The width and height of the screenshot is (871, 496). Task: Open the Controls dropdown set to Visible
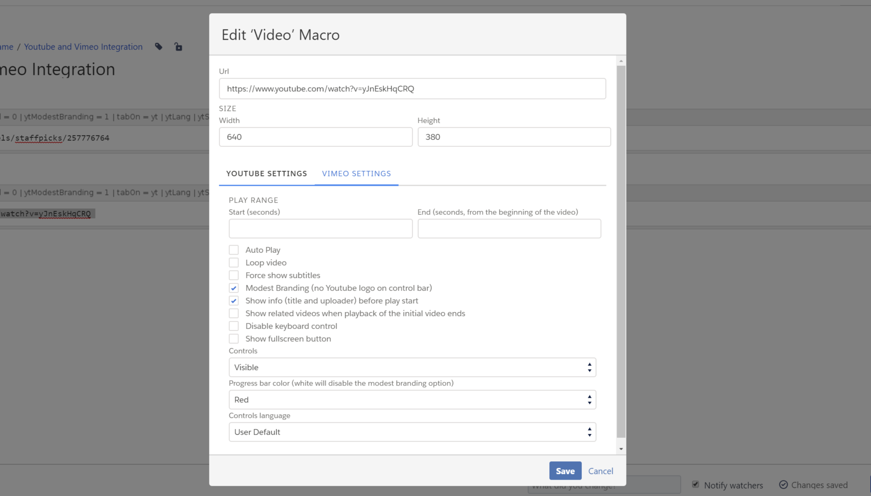pyautogui.click(x=412, y=368)
